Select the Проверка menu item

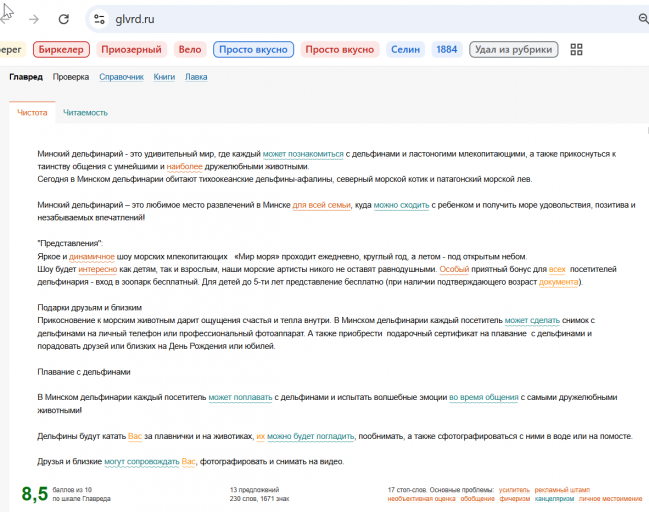tap(71, 77)
